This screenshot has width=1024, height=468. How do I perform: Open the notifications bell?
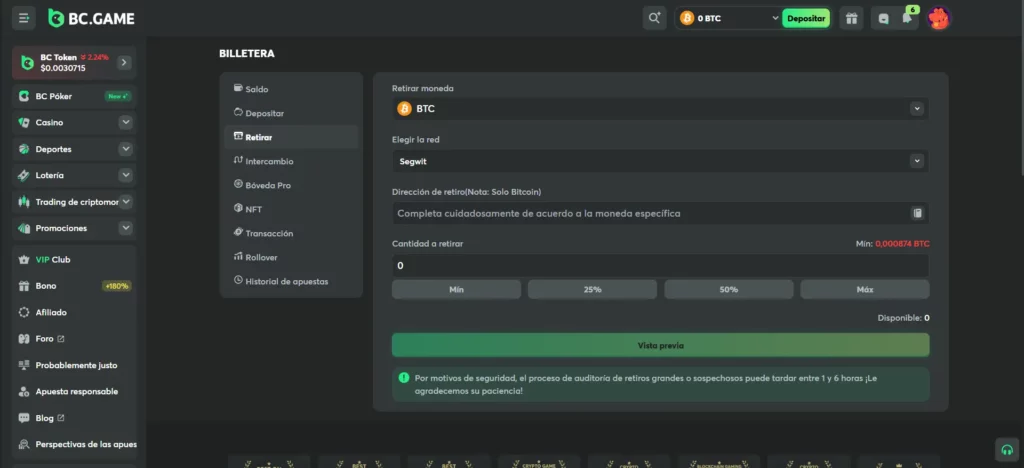(907, 18)
